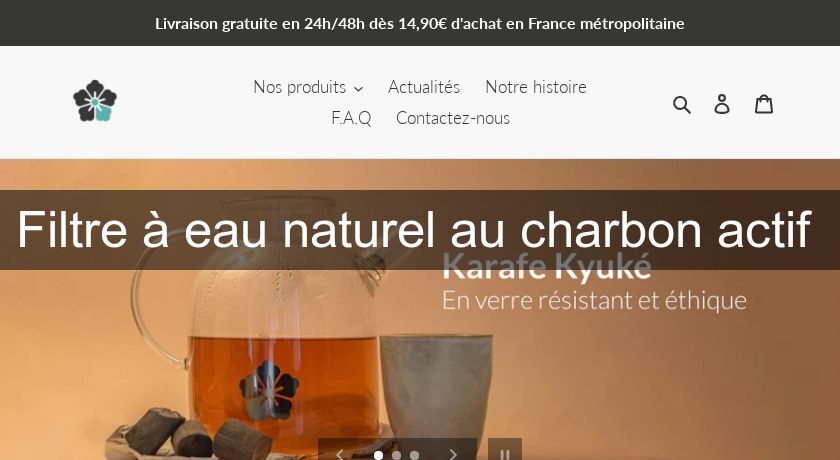Open the search magnifier icon
Screen dimensions: 840x460
coord(681,104)
